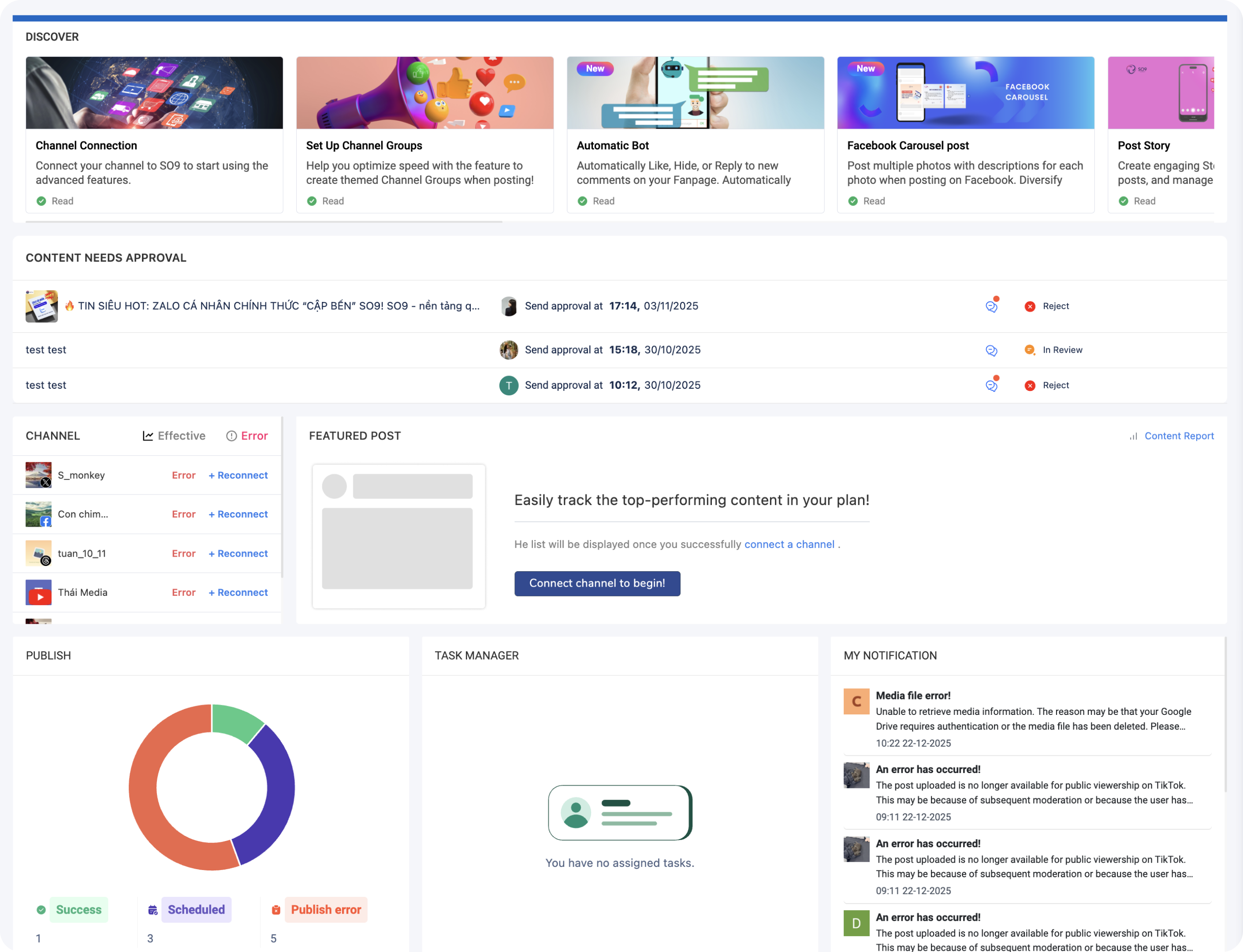Open comments for the TIN SIÊU HOT approval row
The image size is (1243, 952).
(x=991, y=306)
